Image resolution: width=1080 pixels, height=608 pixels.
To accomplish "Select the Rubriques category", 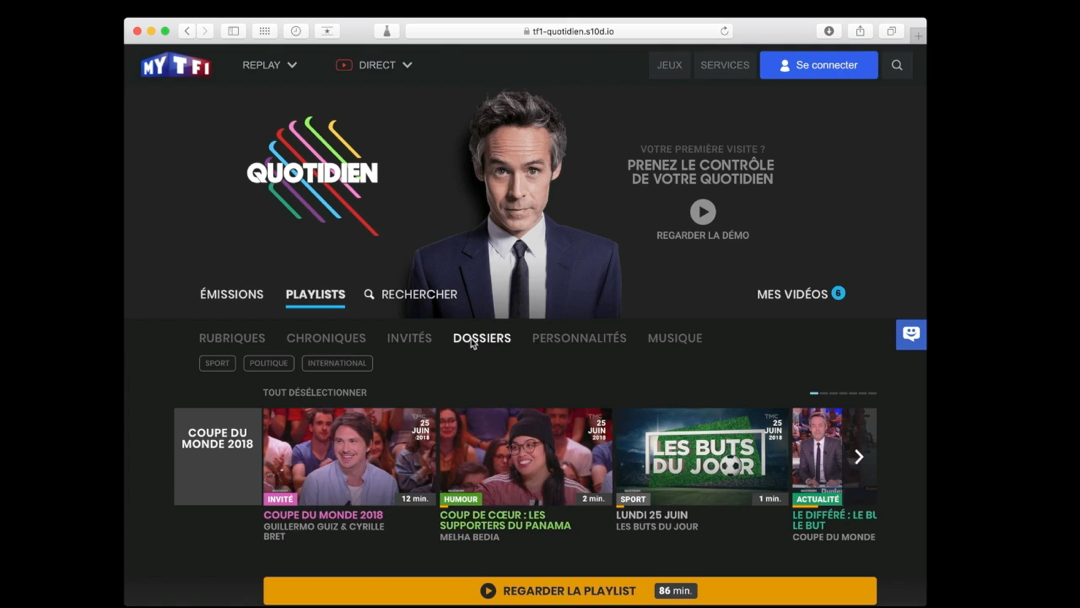I will tap(232, 338).
